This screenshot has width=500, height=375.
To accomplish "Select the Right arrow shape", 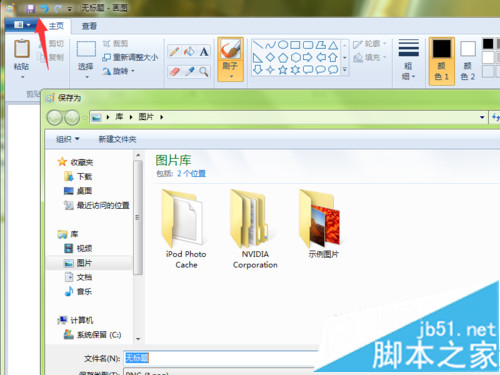I will pos(308,58).
